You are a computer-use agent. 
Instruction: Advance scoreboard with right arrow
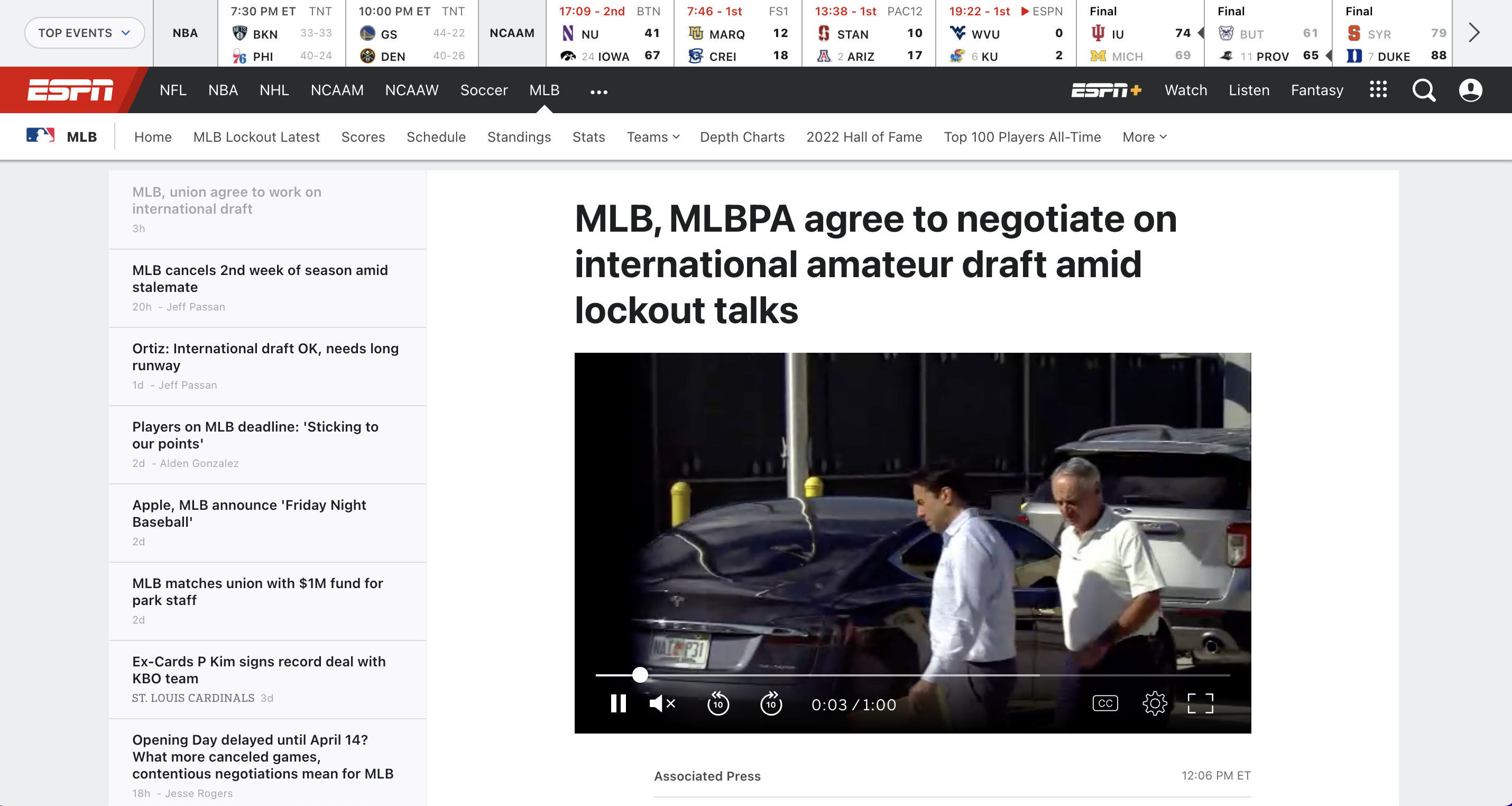pos(1474,33)
